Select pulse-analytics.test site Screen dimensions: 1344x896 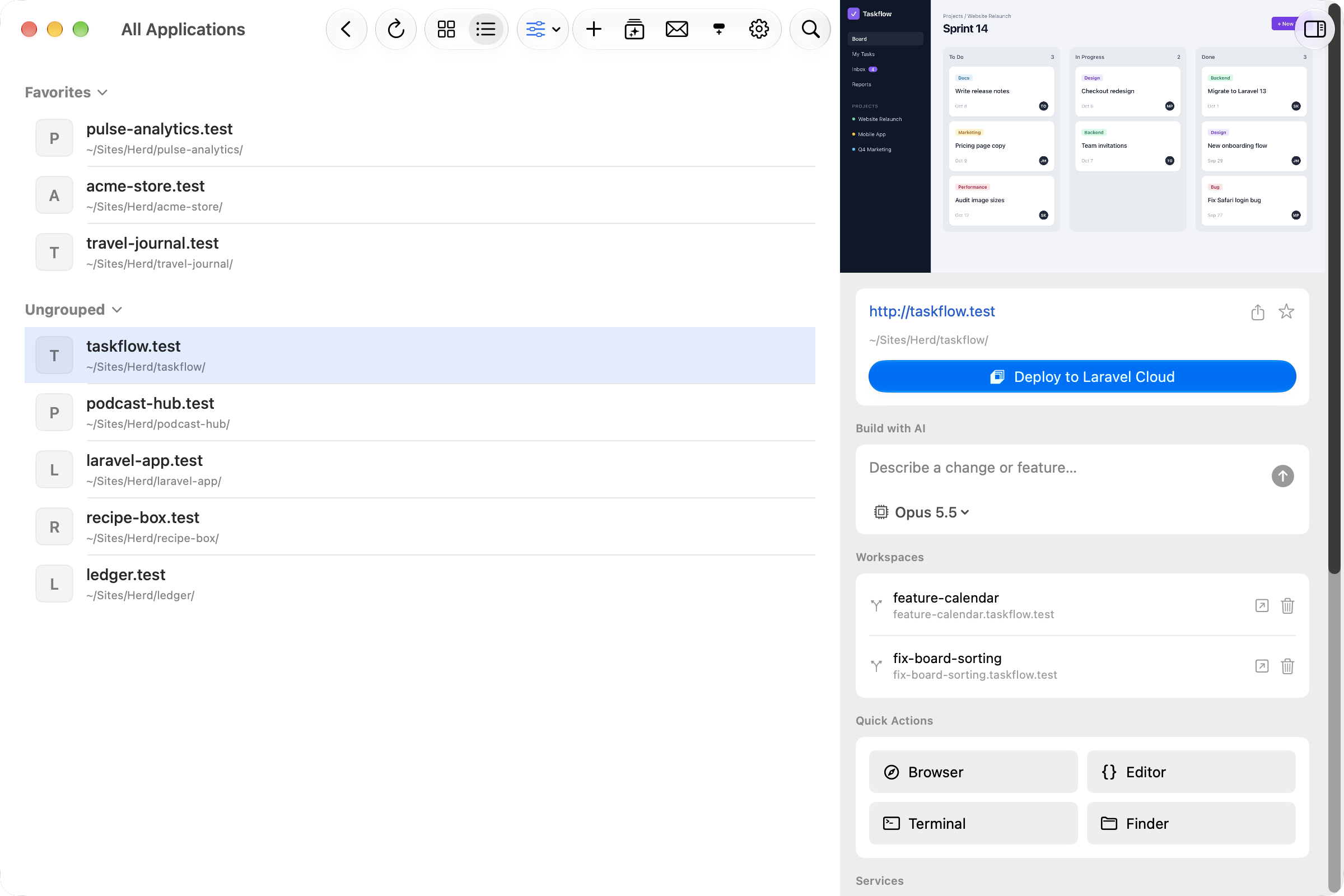tap(420, 138)
